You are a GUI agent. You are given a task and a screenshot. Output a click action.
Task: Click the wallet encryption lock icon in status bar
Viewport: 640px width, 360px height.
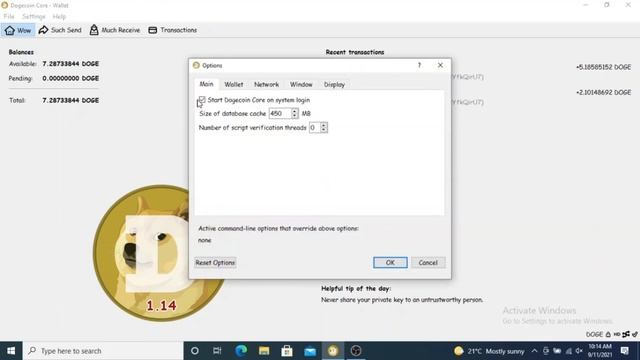pyautogui.click(x=608, y=334)
